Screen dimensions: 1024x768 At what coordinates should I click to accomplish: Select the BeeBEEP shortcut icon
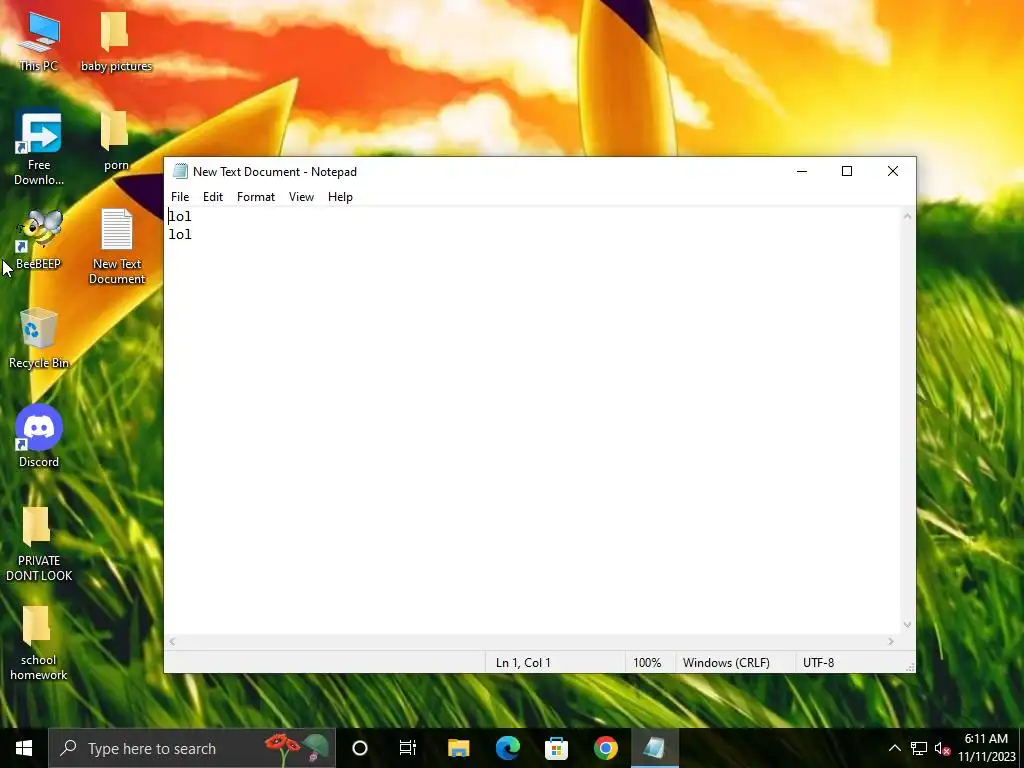[39, 240]
